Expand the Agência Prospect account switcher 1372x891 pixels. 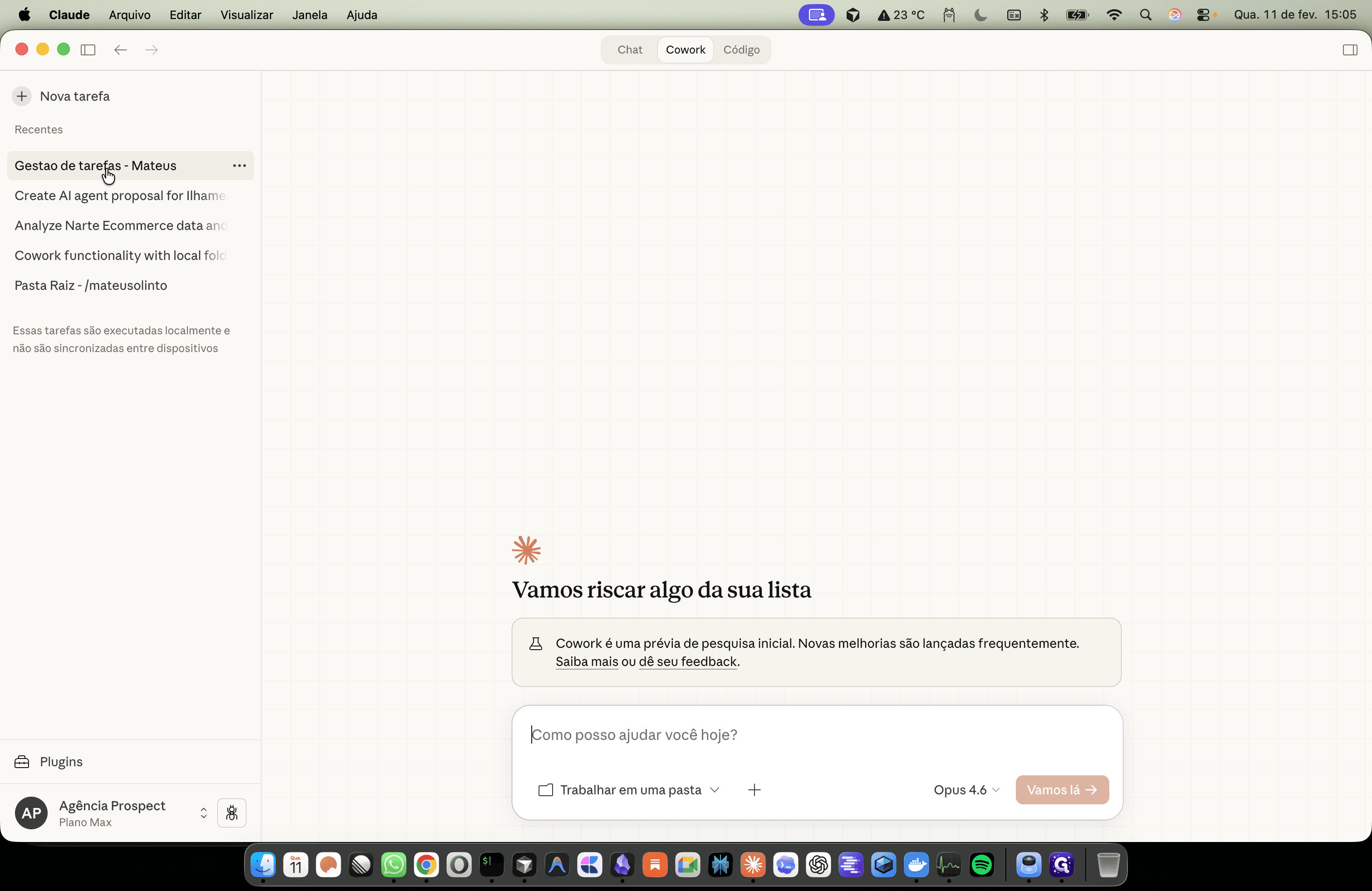tap(204, 813)
